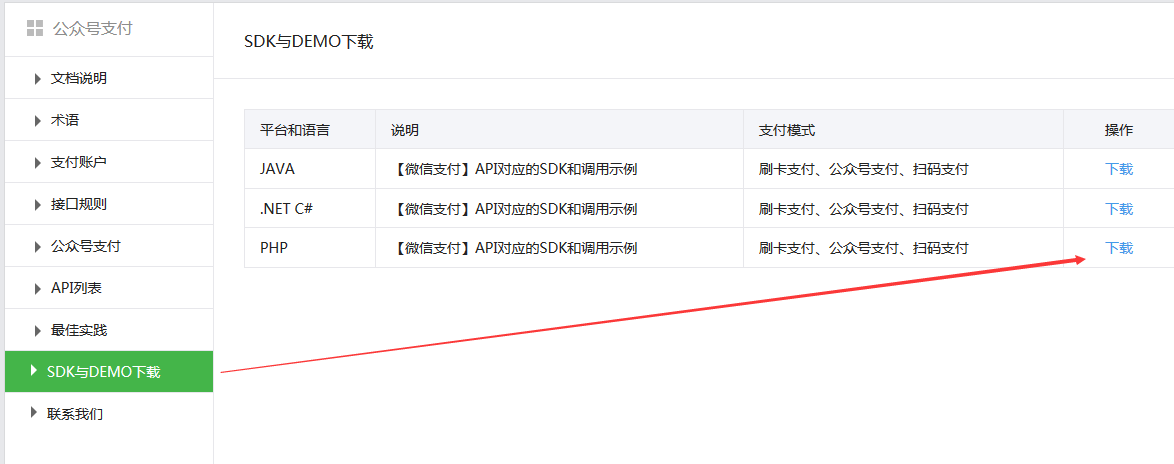Screen dimensions: 1174x464
Task: Download the PHP SDK
Action: [x=1119, y=248]
